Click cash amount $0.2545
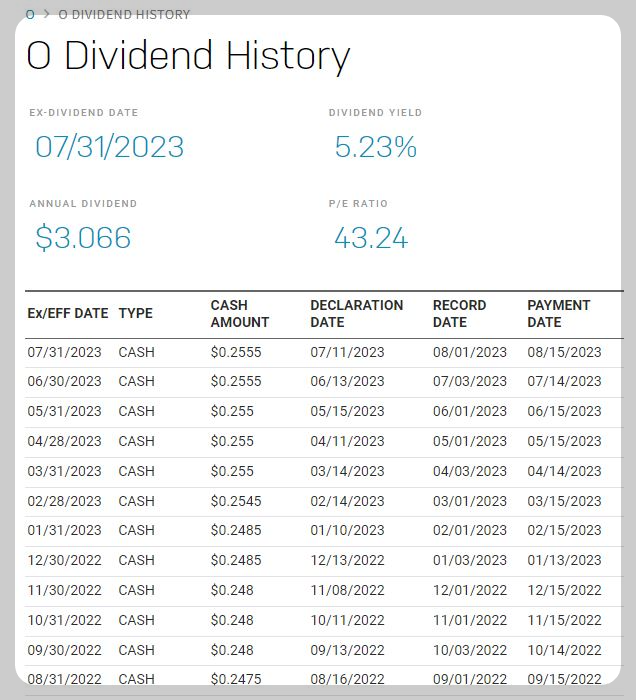 pyautogui.click(x=236, y=501)
